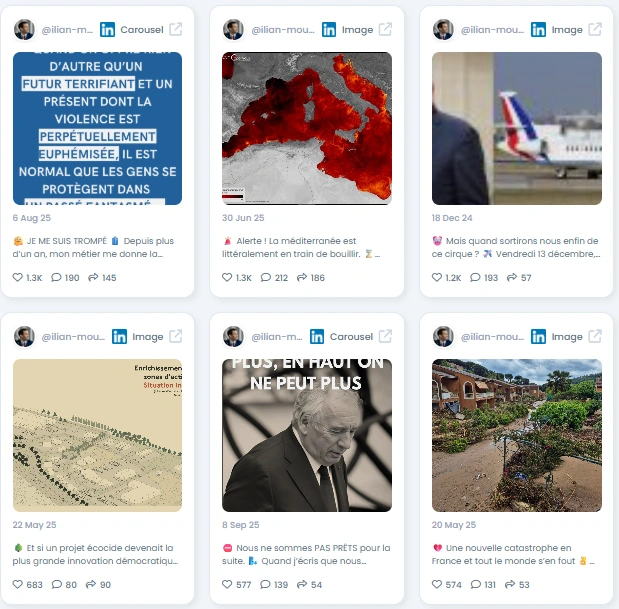The image size is (619, 609).
Task: Click the author handle on 20 May 25 post
Action: [x=492, y=337]
